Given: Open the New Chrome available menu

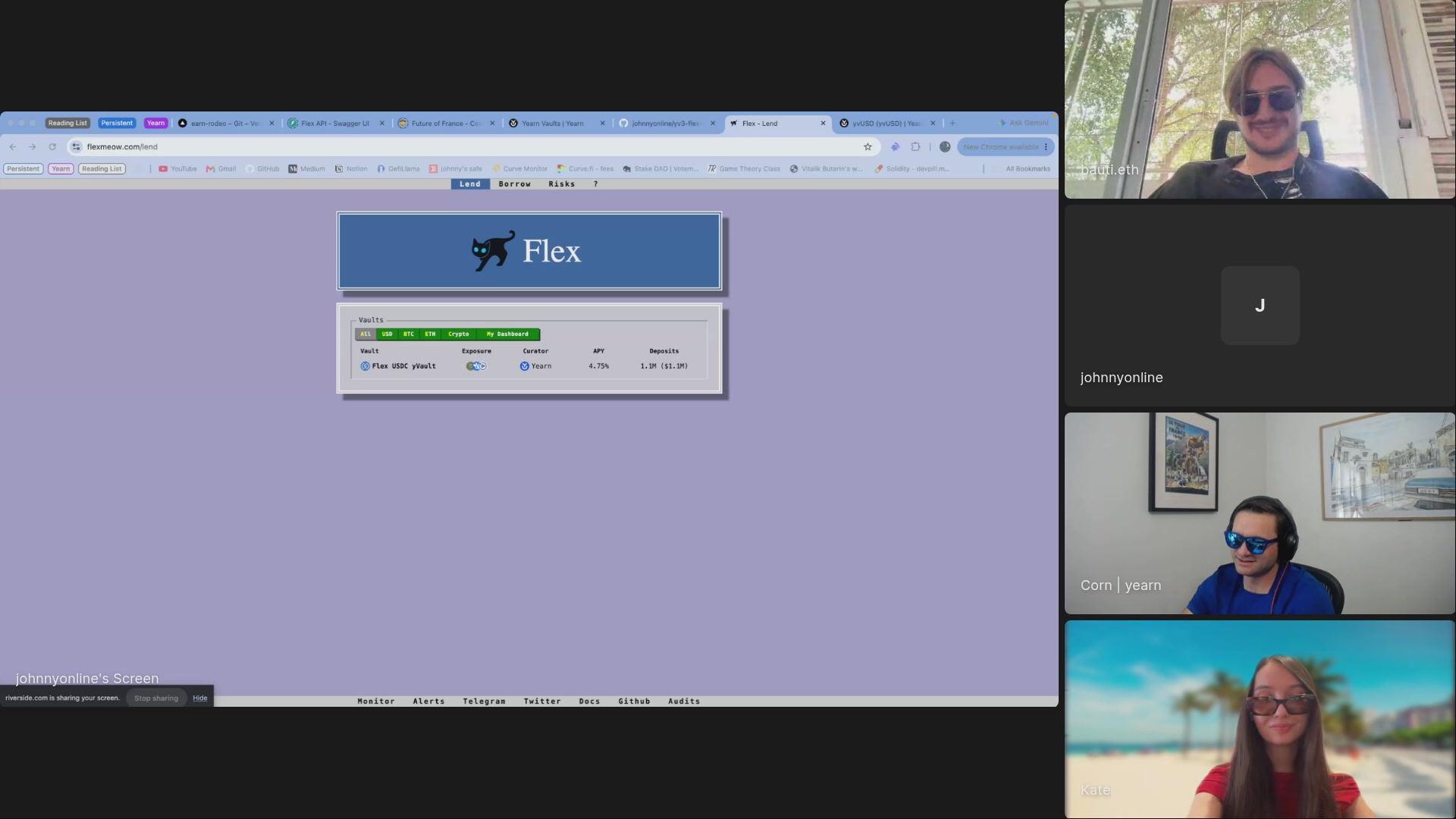Looking at the screenshot, I should pos(1006,147).
